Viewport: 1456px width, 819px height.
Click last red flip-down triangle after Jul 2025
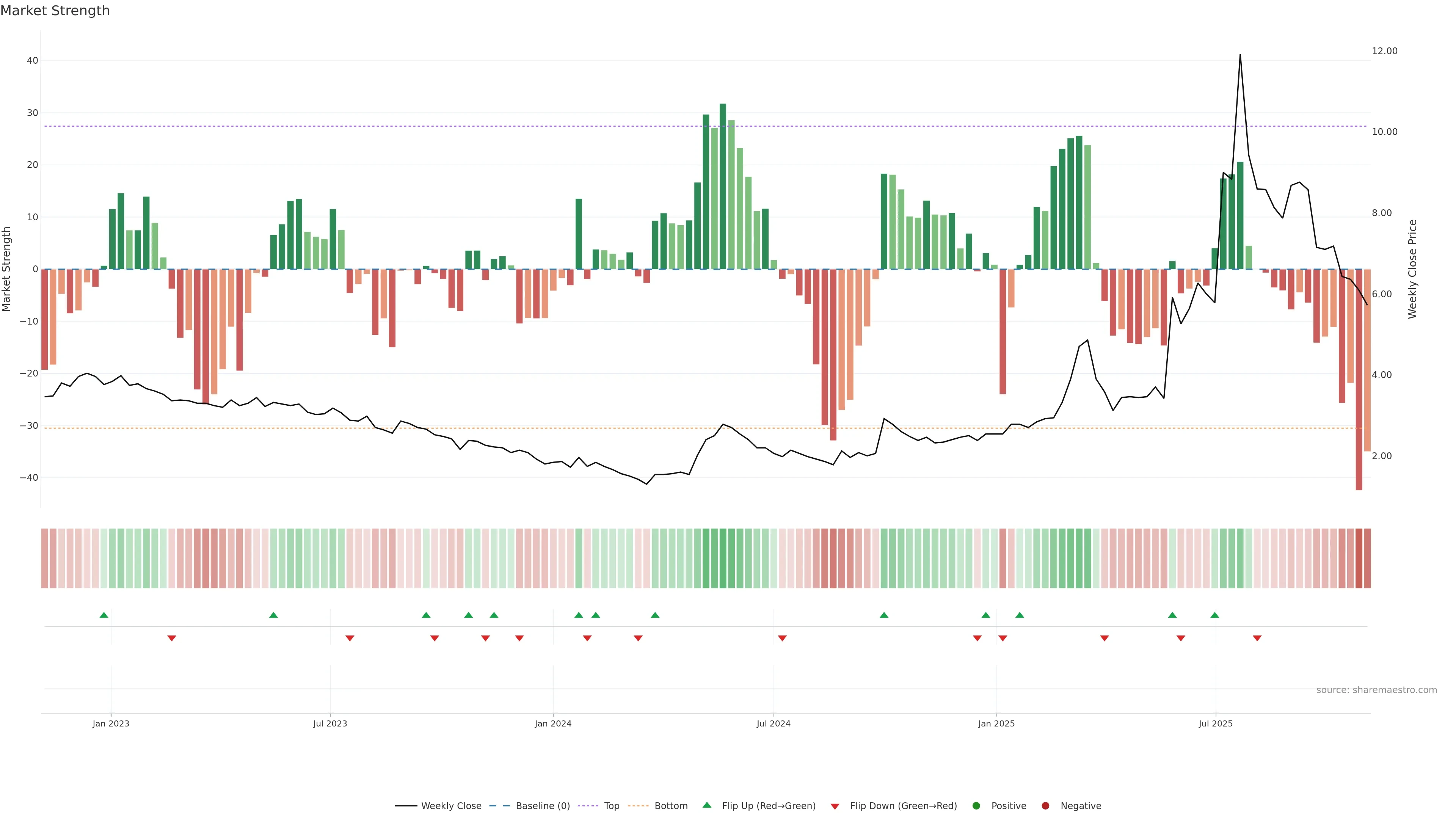click(1257, 638)
